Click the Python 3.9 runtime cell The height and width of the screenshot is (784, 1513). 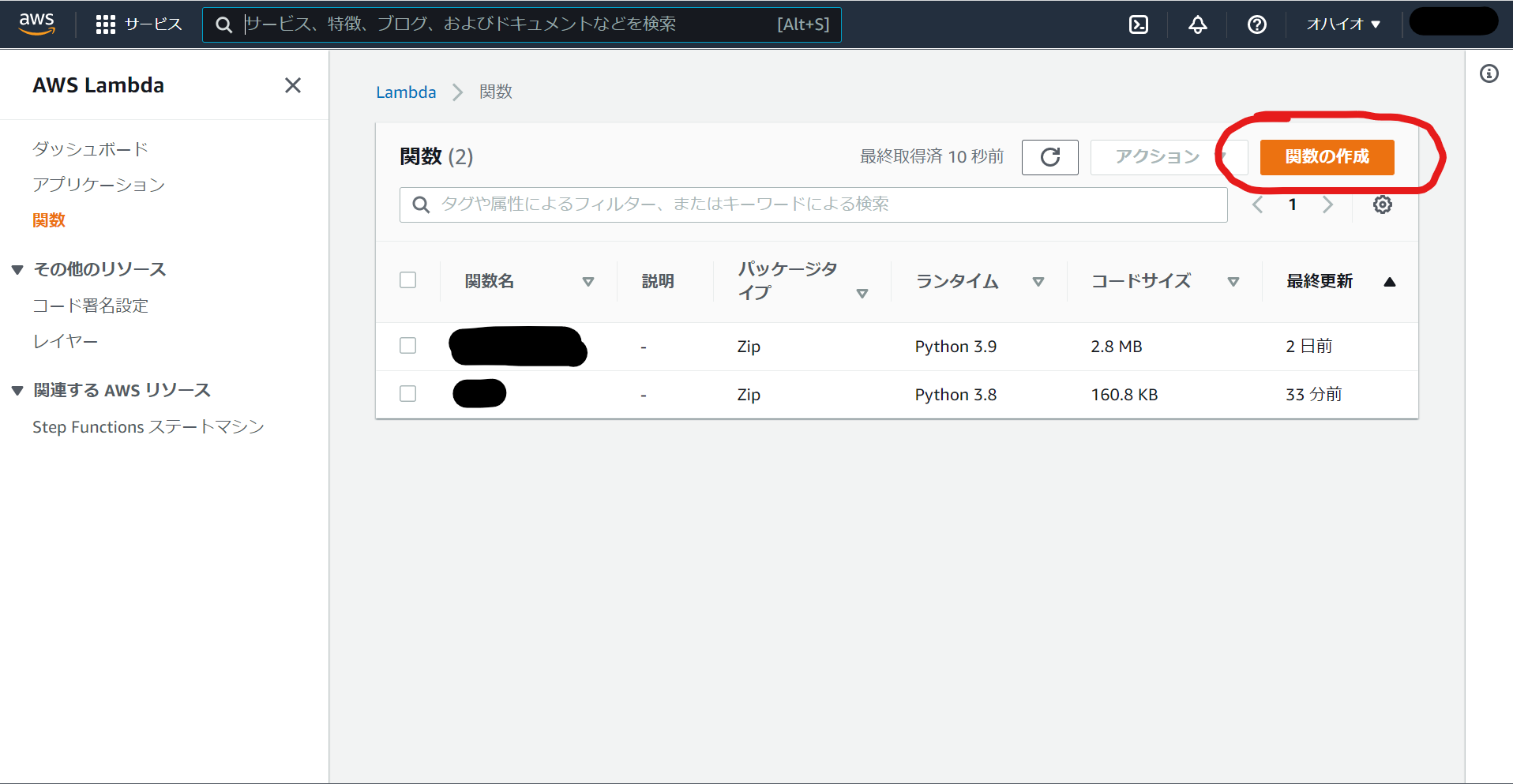pos(955,347)
